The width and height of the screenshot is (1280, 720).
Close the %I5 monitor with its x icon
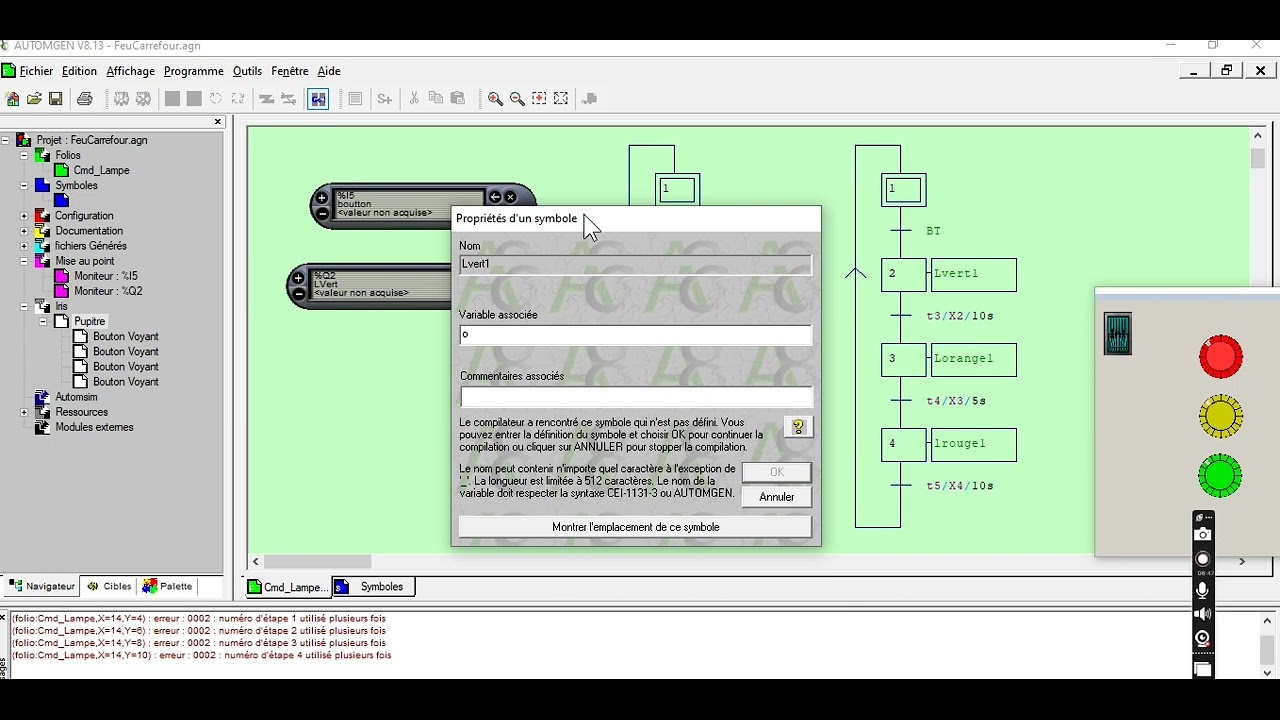pos(510,197)
